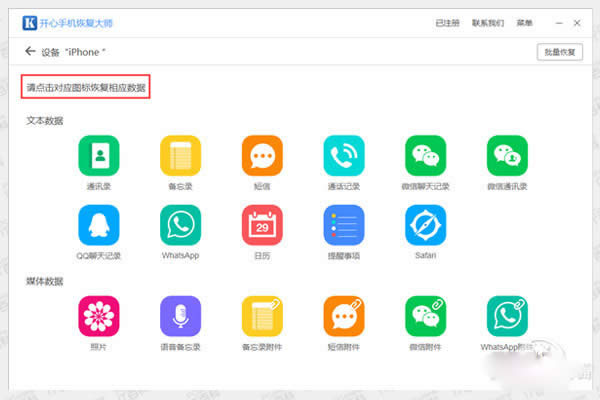The height and width of the screenshot is (400, 600).
Task: Open Safari data recovery icon
Action: tap(425, 225)
